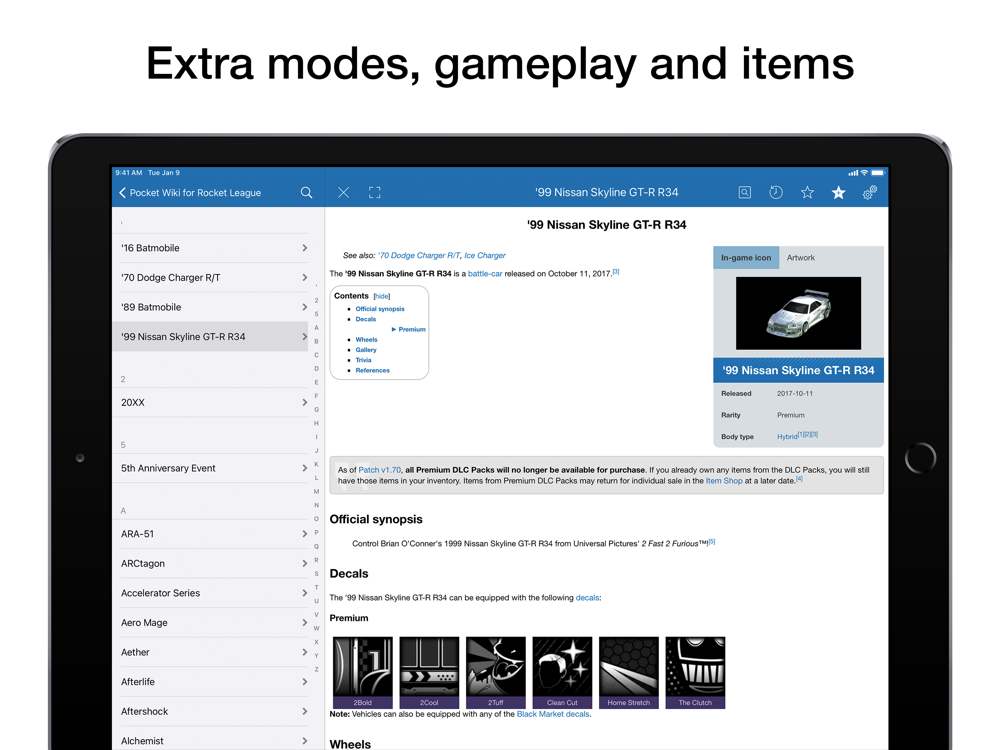Jump to letter M in index bar
1000x750 pixels.
[x=316, y=491]
